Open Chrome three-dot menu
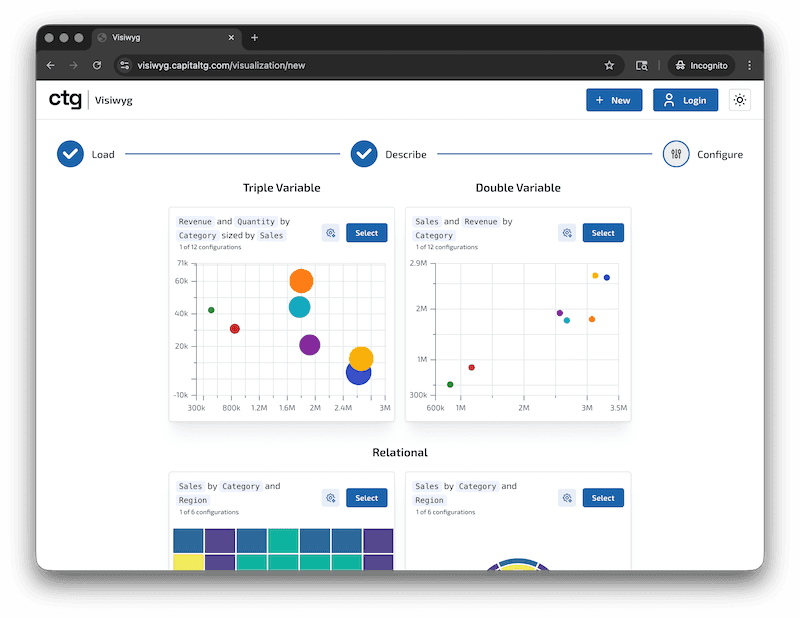 tap(750, 65)
